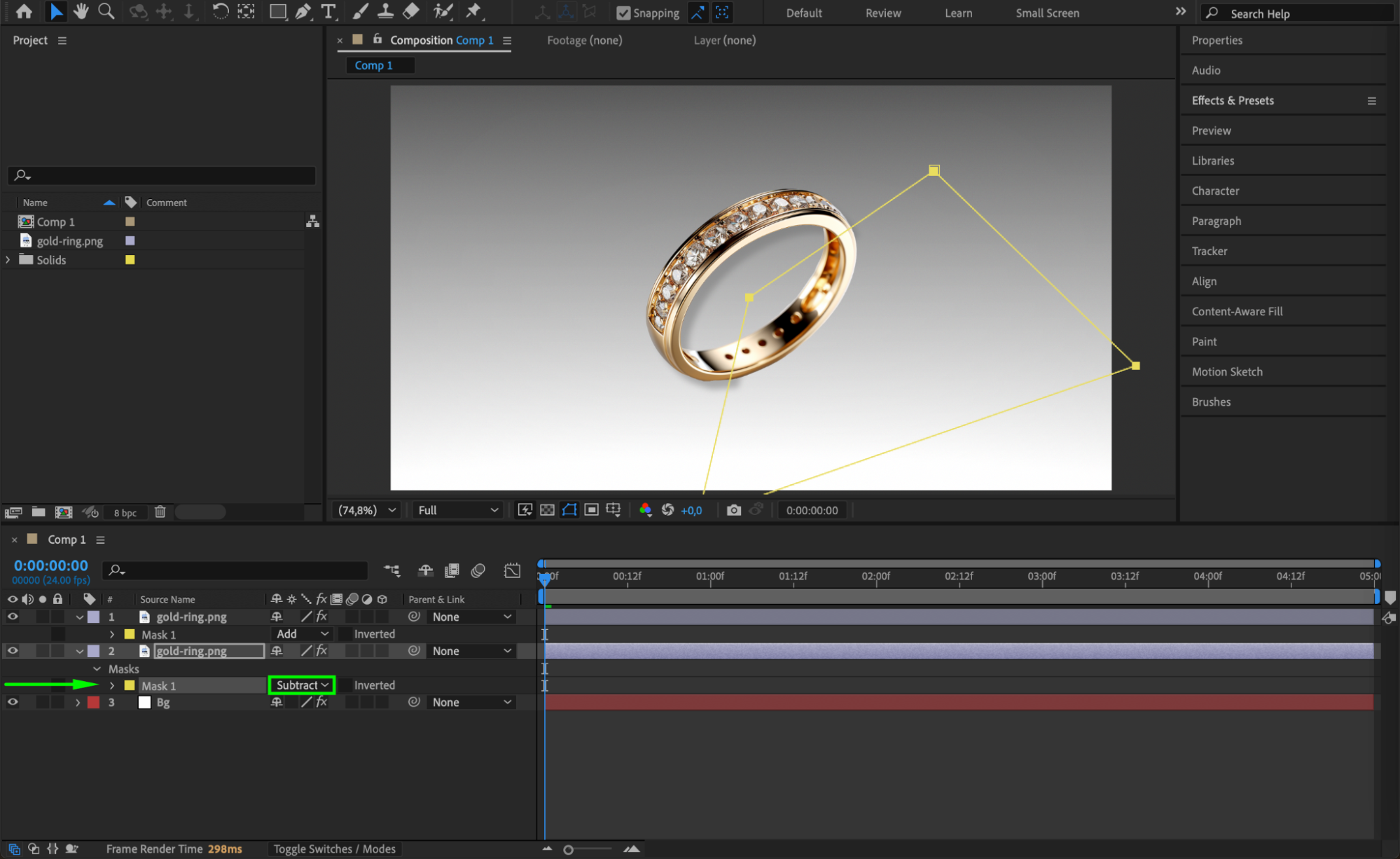Uncheck the Snapping checkbox

[x=623, y=13]
